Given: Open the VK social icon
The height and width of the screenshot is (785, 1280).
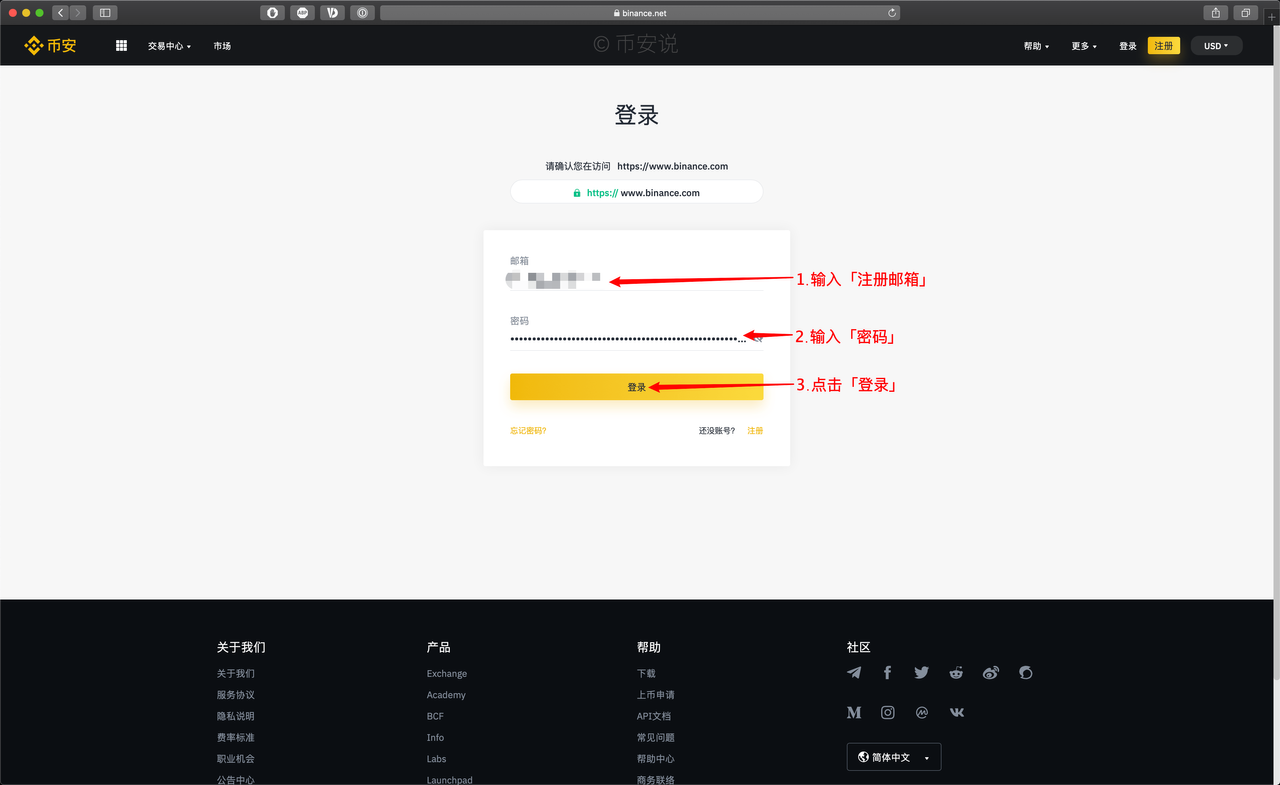Looking at the screenshot, I should 956,713.
